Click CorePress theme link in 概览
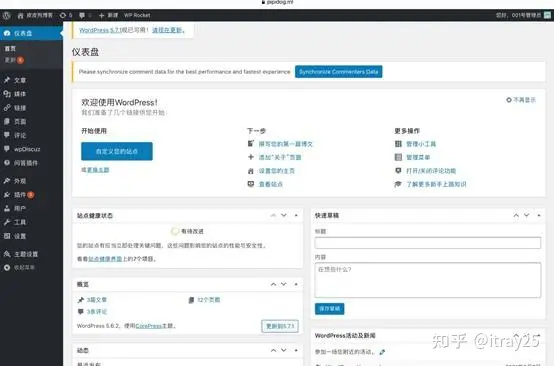The width and height of the screenshot is (554, 366). tap(148, 326)
